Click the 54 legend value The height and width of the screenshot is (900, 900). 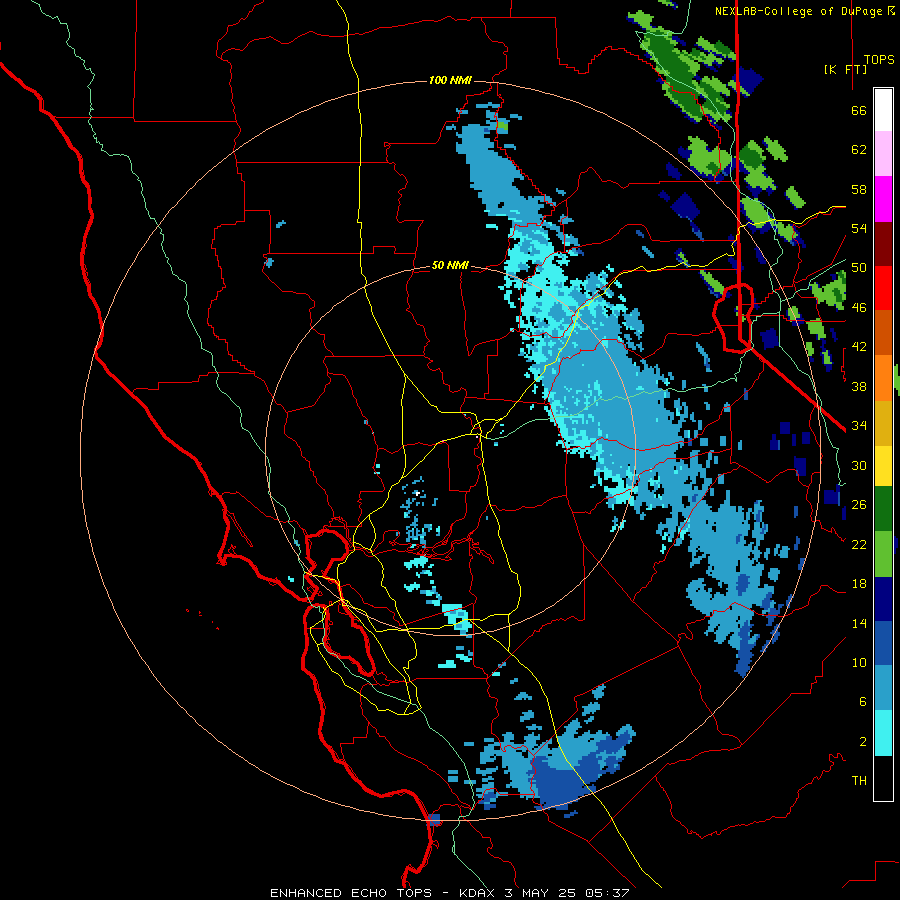(859, 229)
